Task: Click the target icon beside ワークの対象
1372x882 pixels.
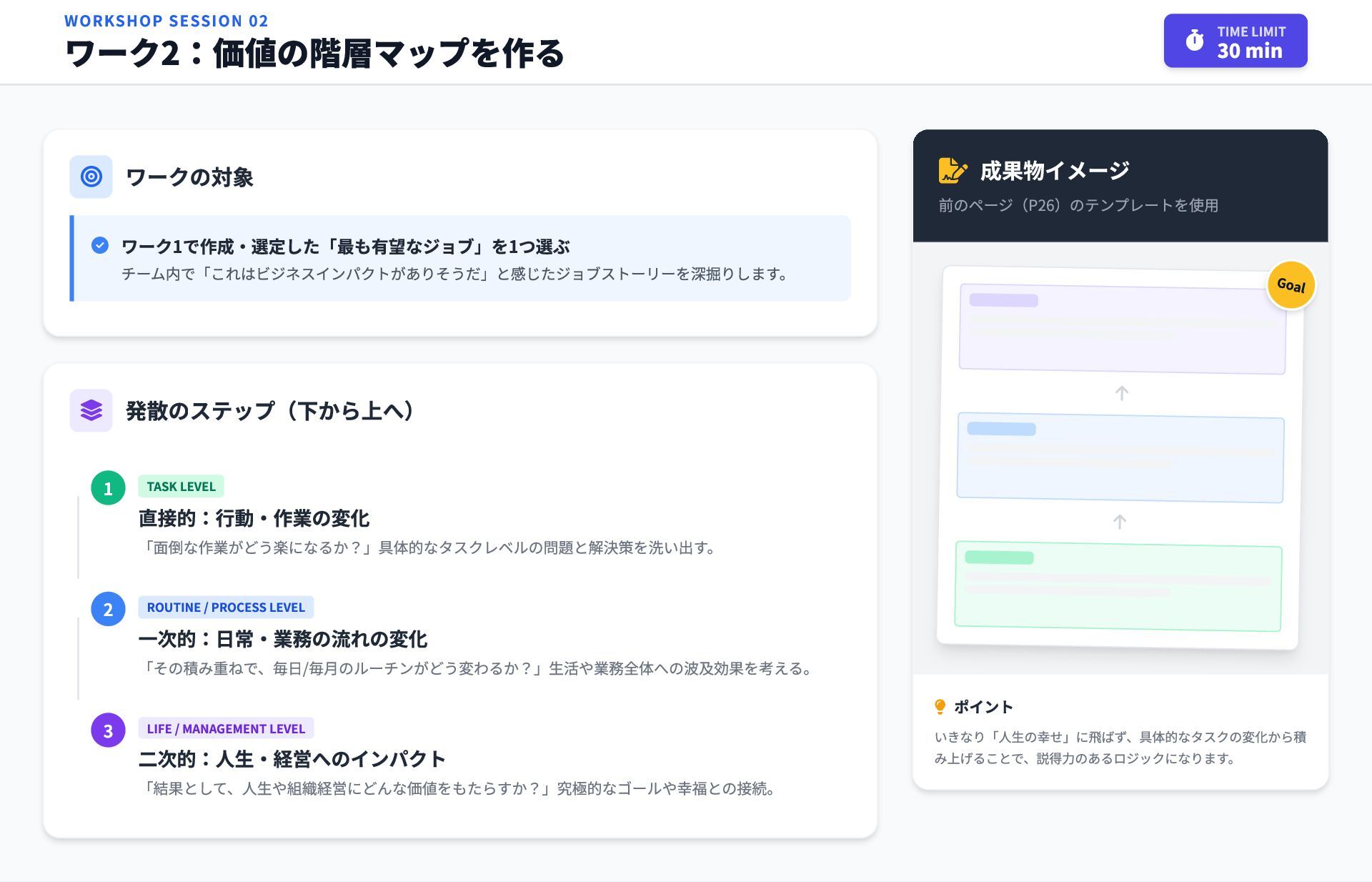Action: coord(91,177)
